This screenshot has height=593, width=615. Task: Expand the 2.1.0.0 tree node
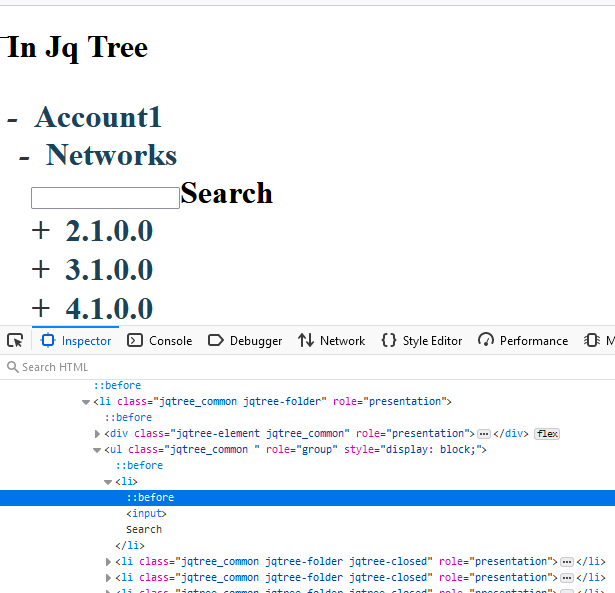[x=41, y=230]
